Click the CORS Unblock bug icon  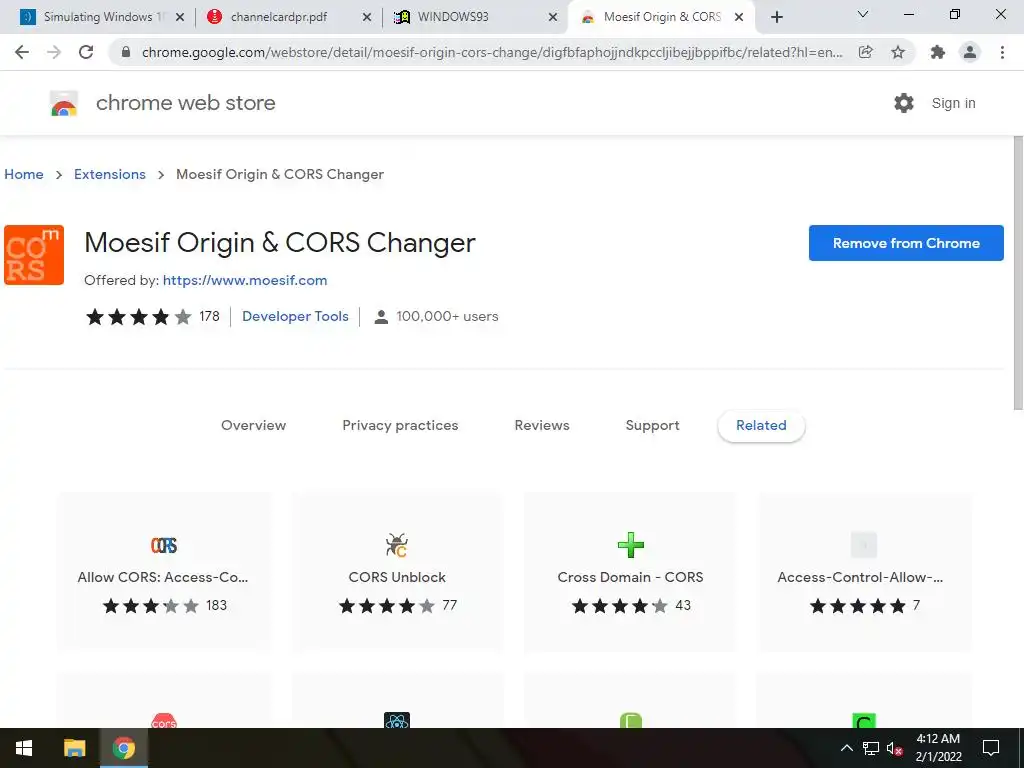396,545
